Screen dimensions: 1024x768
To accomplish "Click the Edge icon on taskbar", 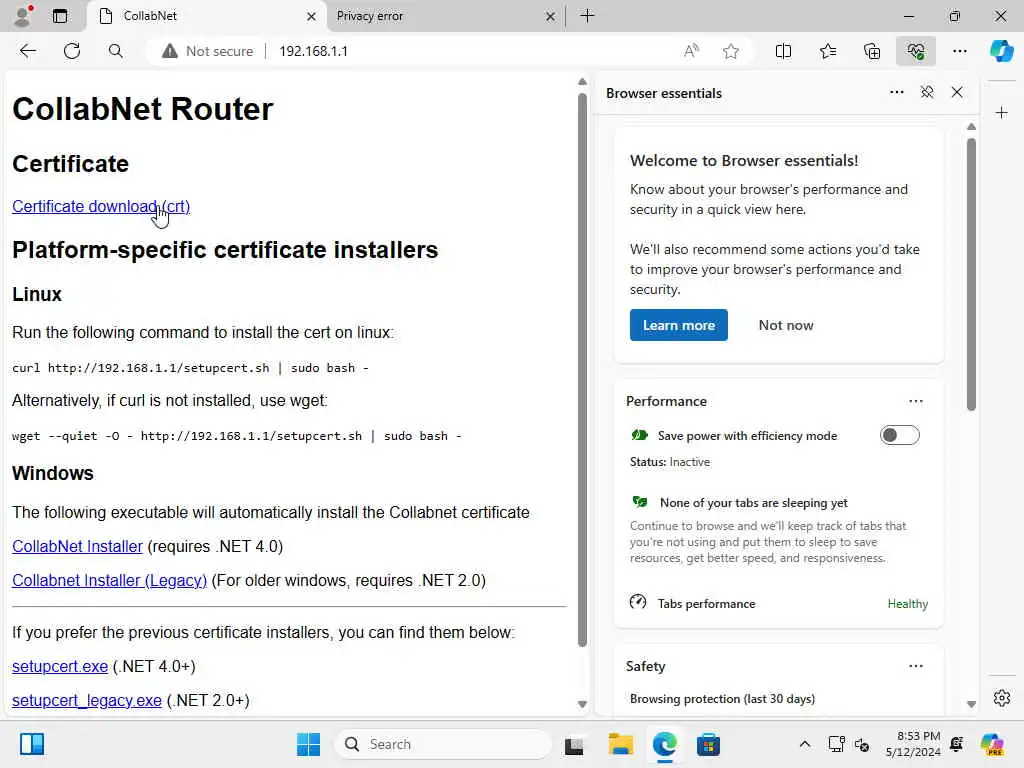I will [664, 744].
